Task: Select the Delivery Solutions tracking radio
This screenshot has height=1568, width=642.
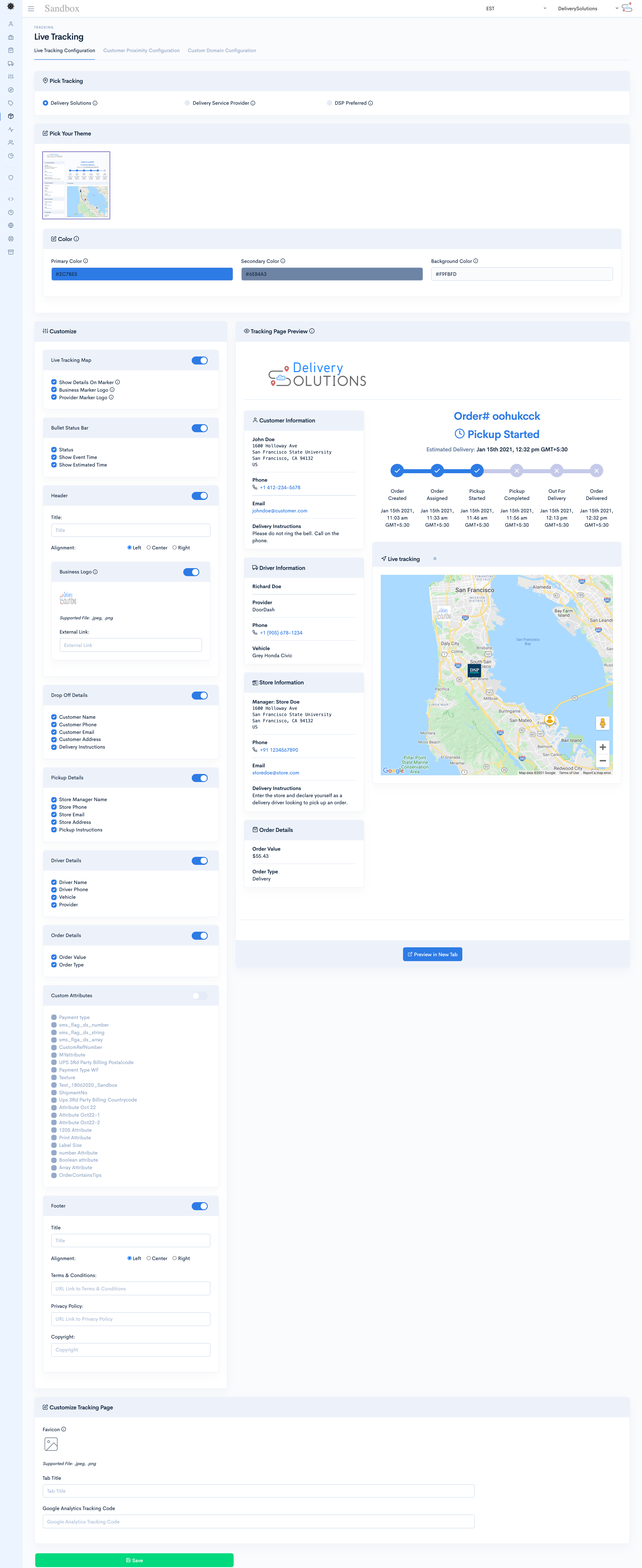Action: pos(46,103)
